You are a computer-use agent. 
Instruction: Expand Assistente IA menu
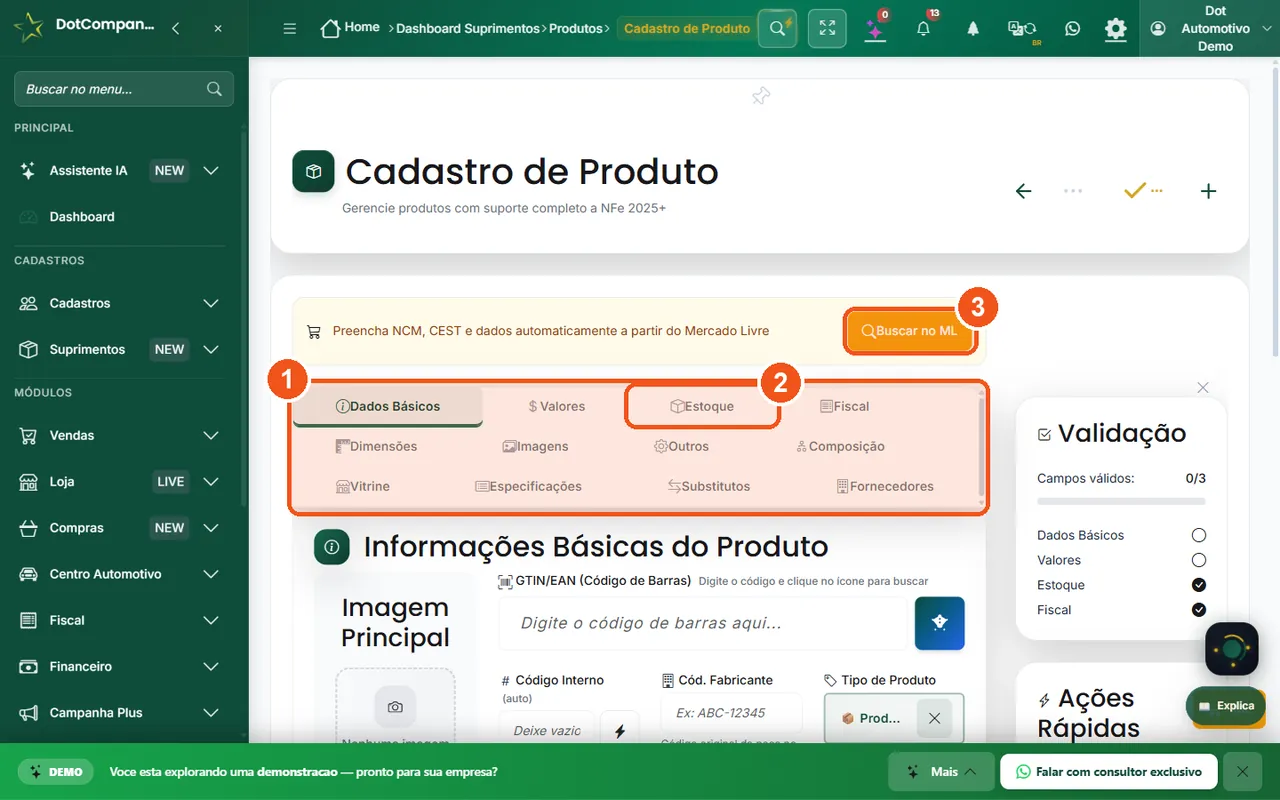coord(120,171)
